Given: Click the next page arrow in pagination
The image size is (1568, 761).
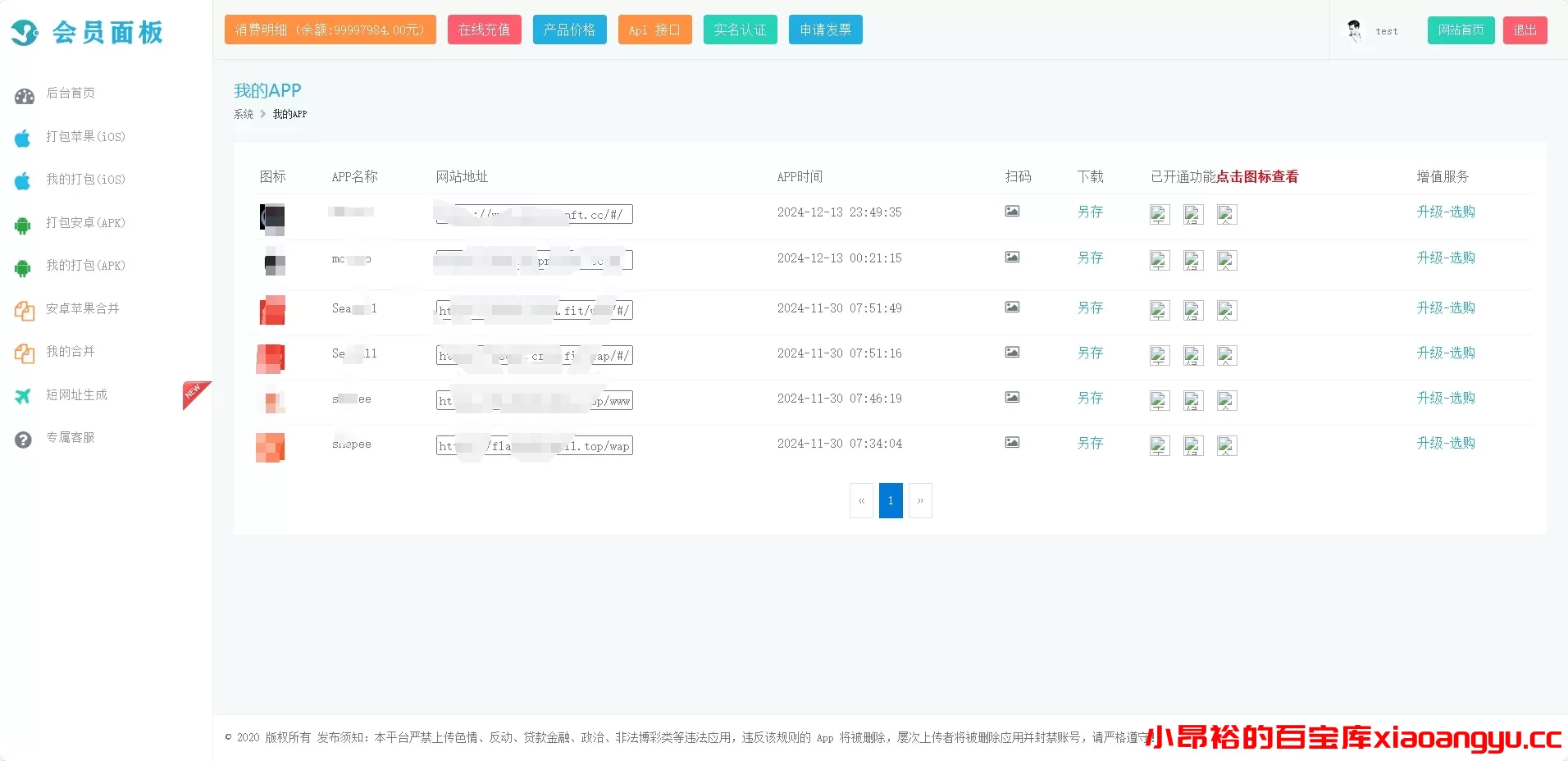Looking at the screenshot, I should [x=920, y=500].
